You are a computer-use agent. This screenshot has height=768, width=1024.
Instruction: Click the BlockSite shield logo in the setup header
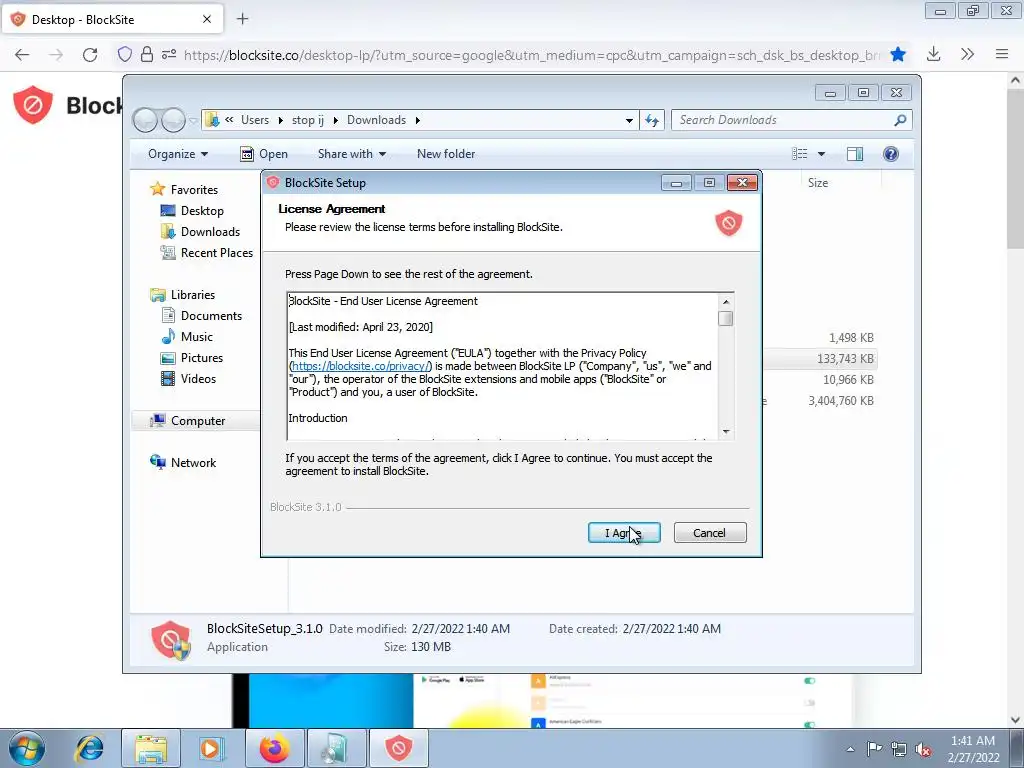coord(728,223)
